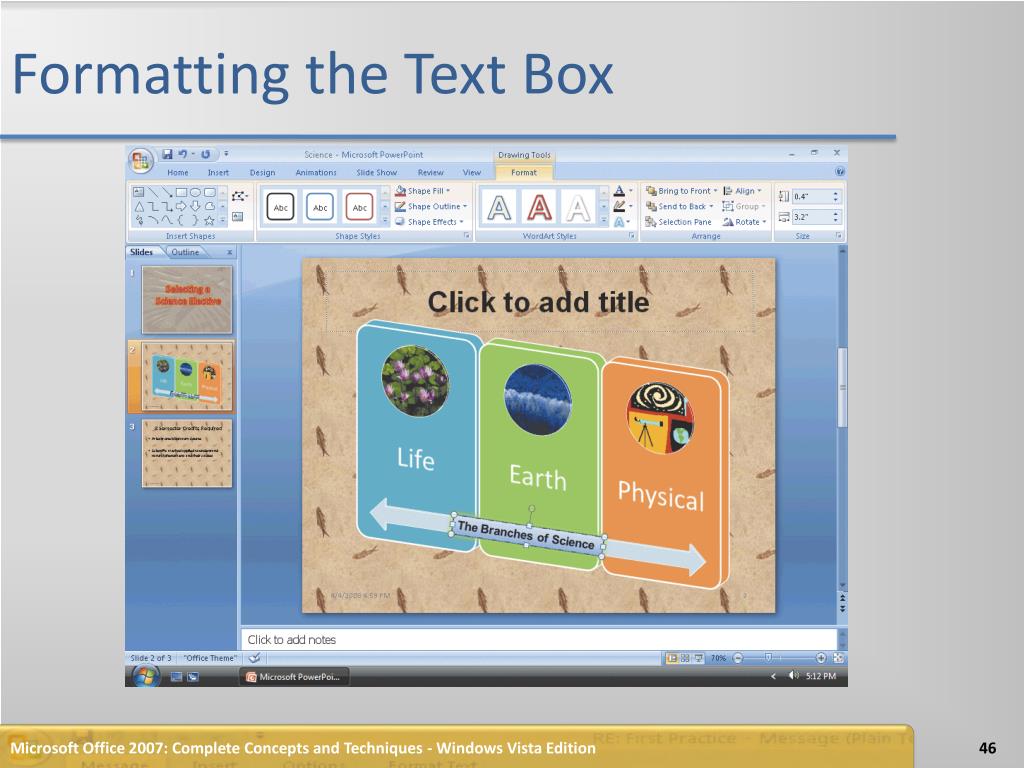
Task: Click the Save icon in Quick Access Toolbar
Action: click(167, 154)
